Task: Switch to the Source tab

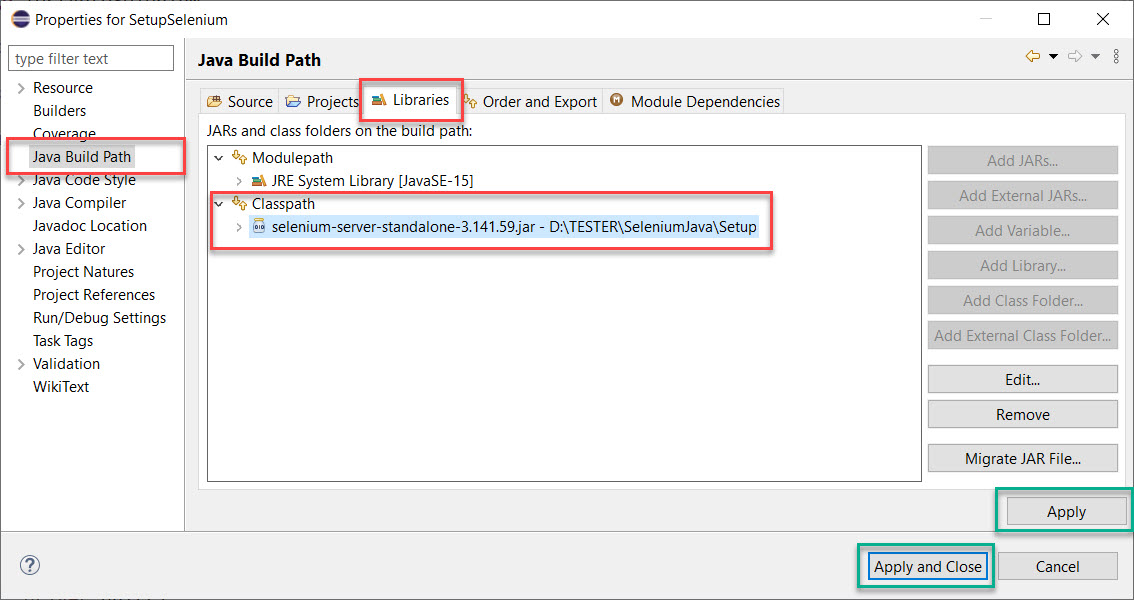Action: coord(239,102)
